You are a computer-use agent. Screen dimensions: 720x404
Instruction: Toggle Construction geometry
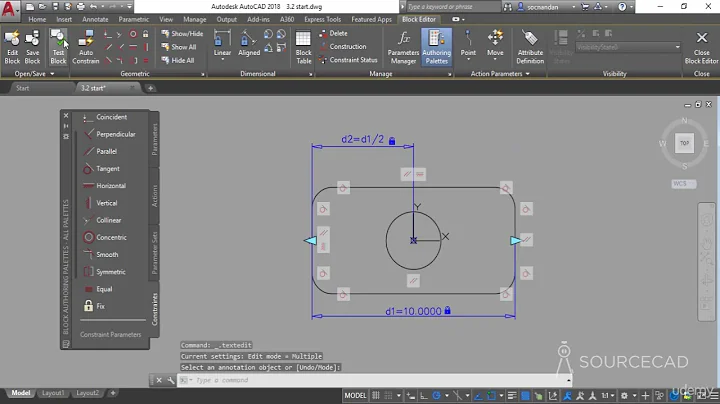click(343, 46)
